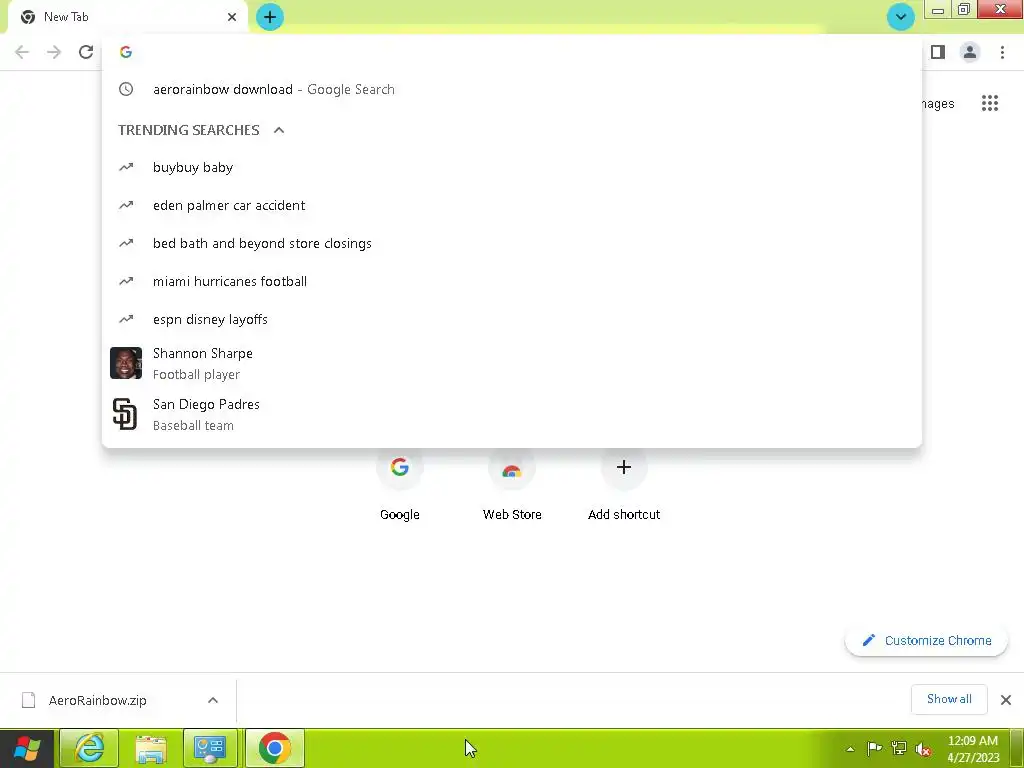Launch Internet Explorer from the taskbar
Image resolution: width=1024 pixels, height=768 pixels.
[x=89, y=748]
